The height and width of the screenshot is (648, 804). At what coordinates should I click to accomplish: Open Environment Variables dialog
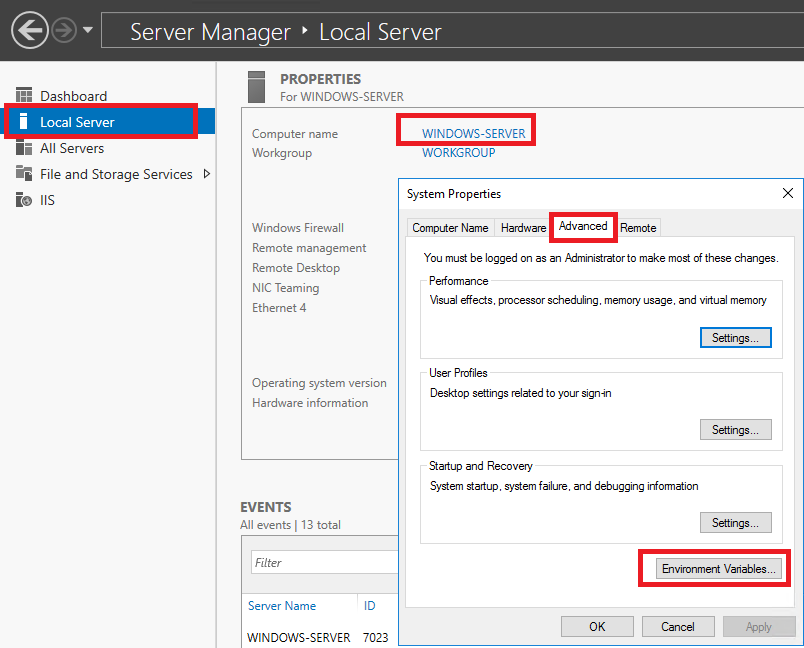click(718, 569)
